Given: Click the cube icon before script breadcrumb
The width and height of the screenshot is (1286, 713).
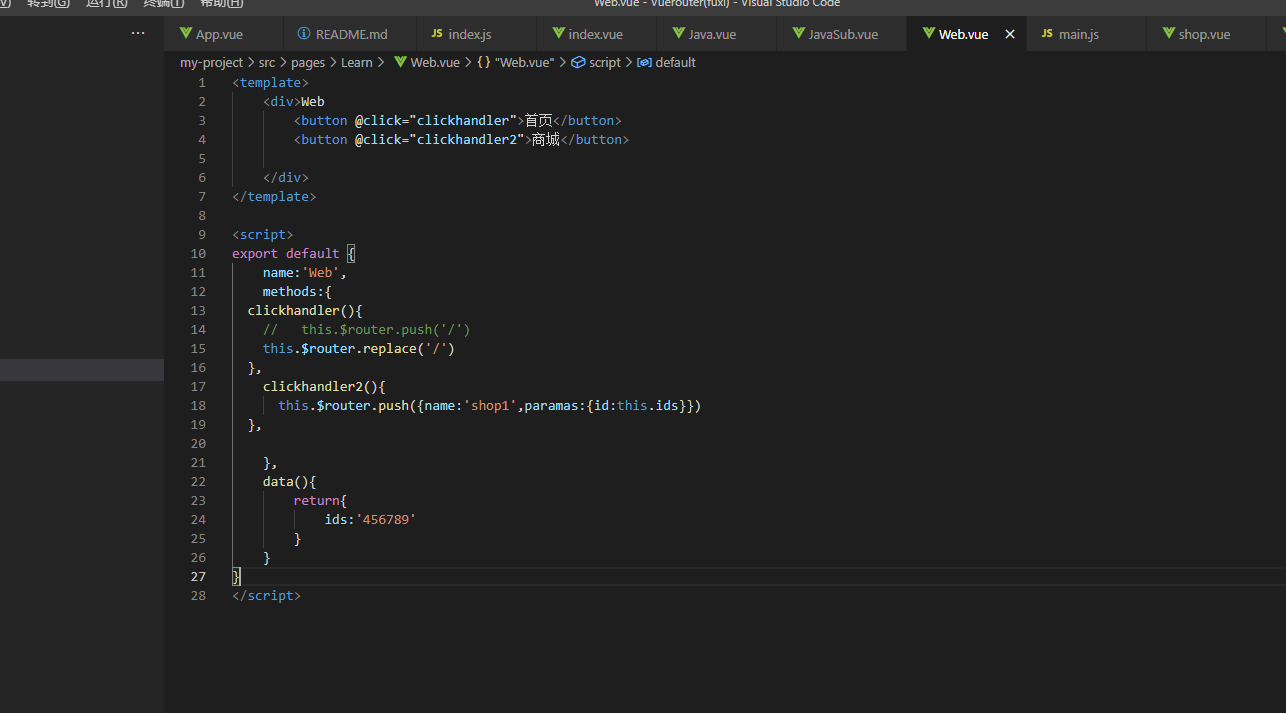Looking at the screenshot, I should [578, 62].
